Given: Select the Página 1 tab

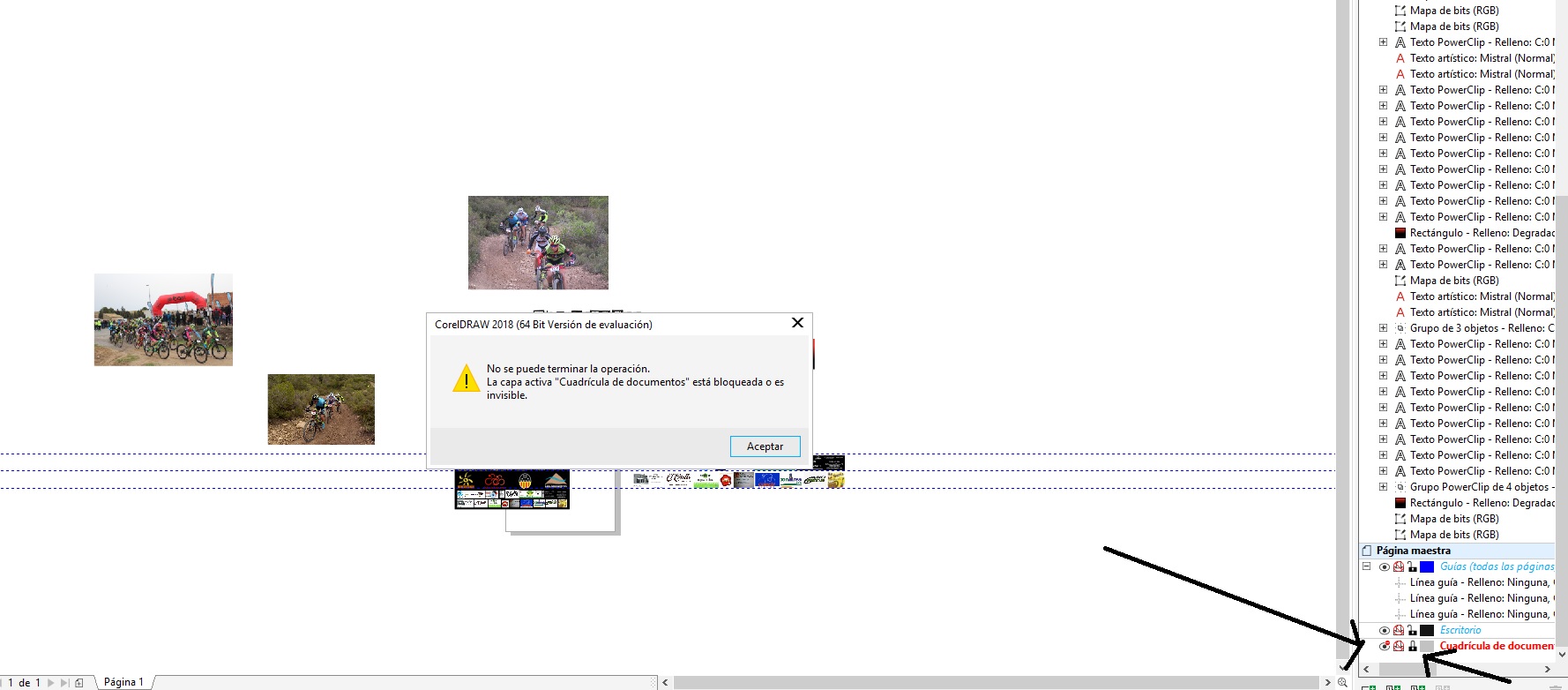Looking at the screenshot, I should 123,682.
